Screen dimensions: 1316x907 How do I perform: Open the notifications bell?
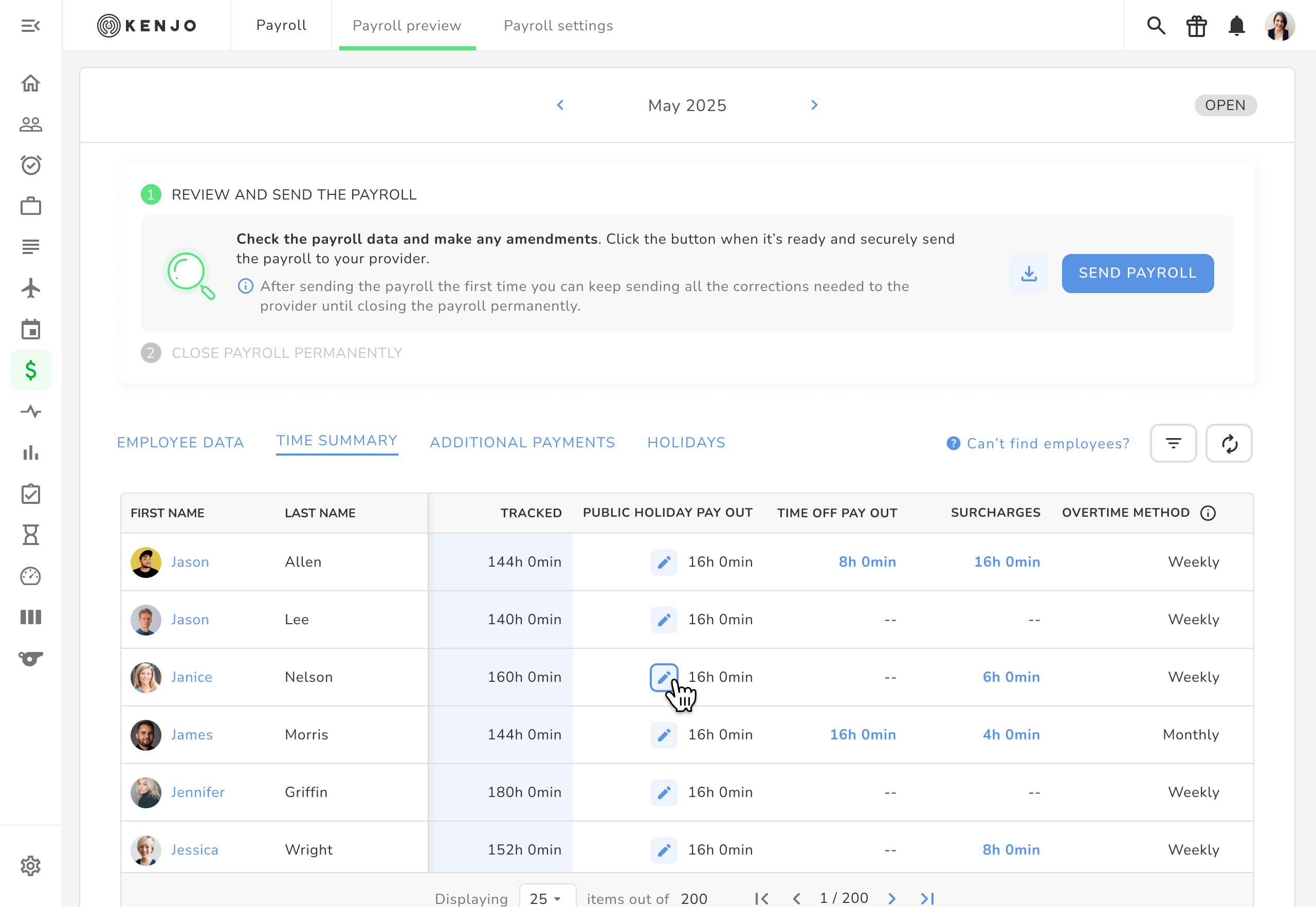point(1236,26)
